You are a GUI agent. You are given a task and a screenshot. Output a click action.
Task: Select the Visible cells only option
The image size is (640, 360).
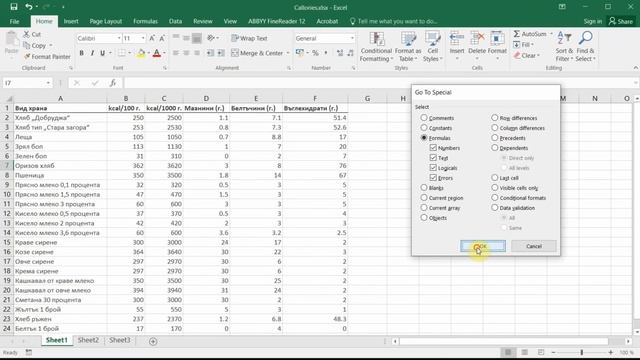pyautogui.click(x=495, y=188)
